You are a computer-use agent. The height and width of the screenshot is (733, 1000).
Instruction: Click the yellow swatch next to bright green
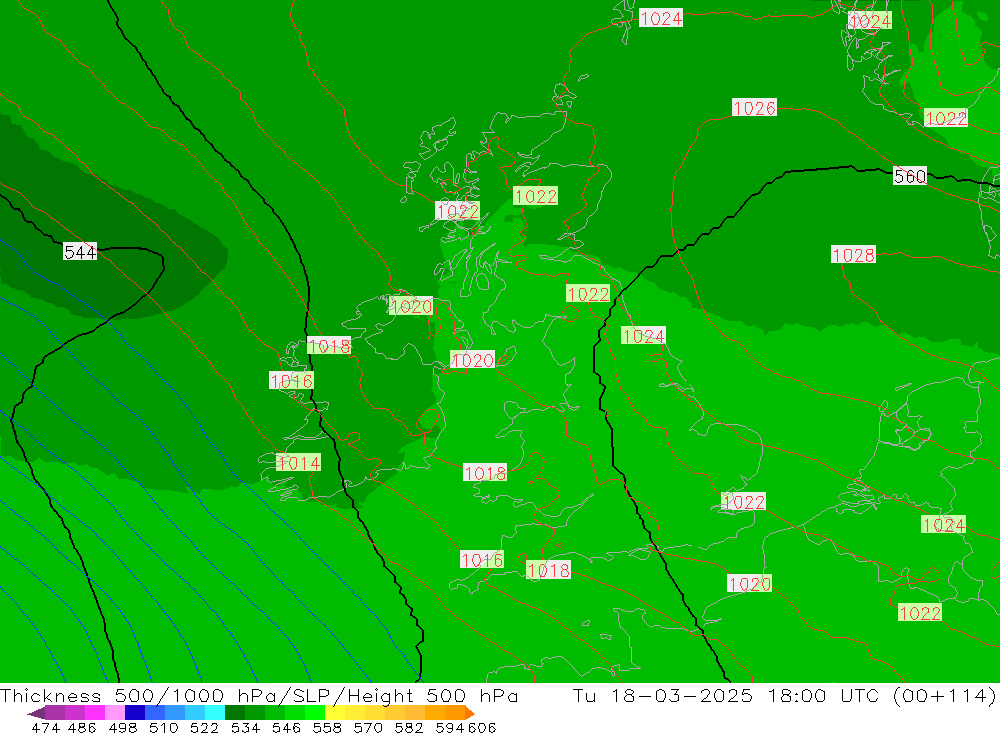point(335,713)
